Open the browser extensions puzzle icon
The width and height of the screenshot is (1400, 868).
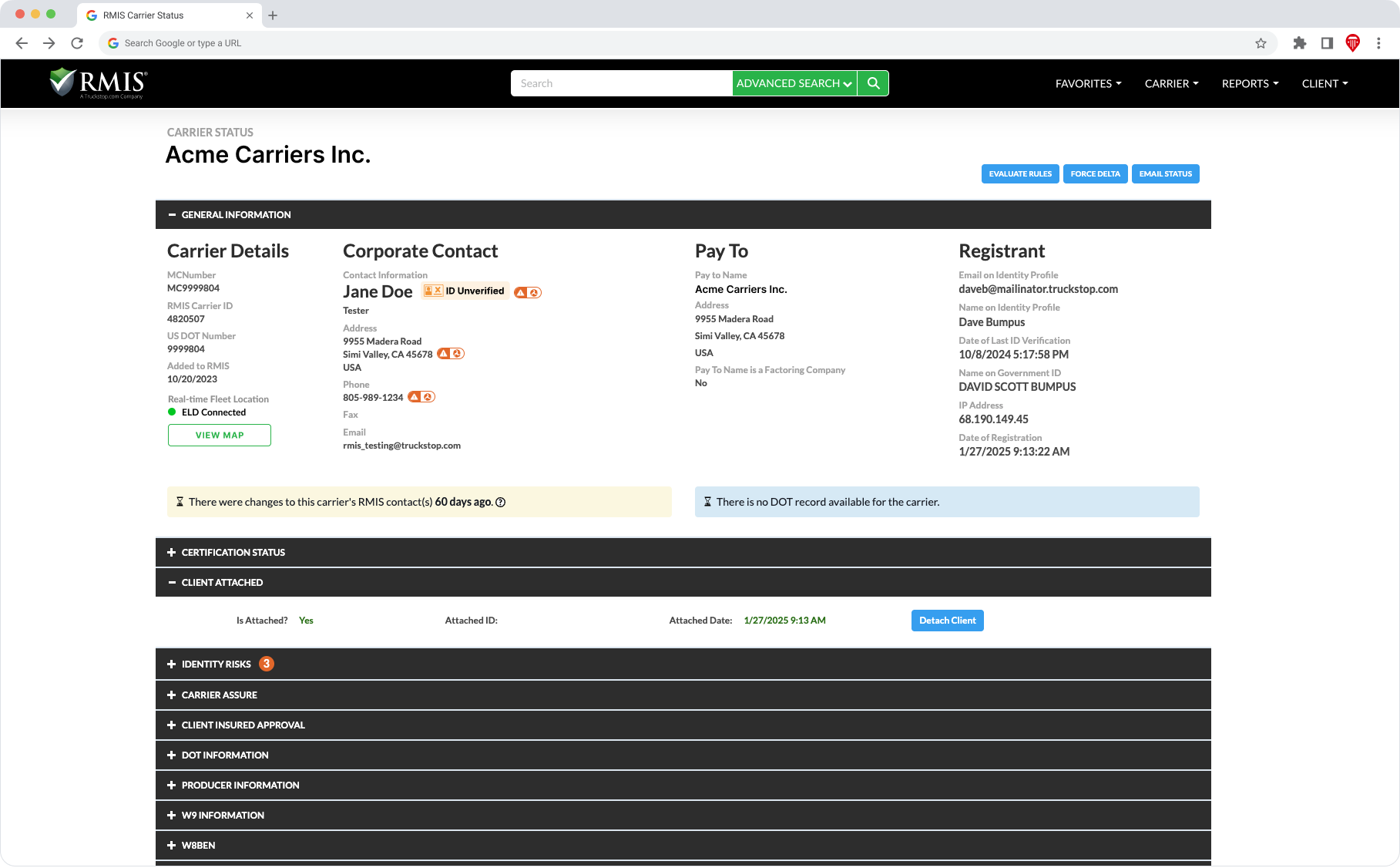(x=1299, y=43)
